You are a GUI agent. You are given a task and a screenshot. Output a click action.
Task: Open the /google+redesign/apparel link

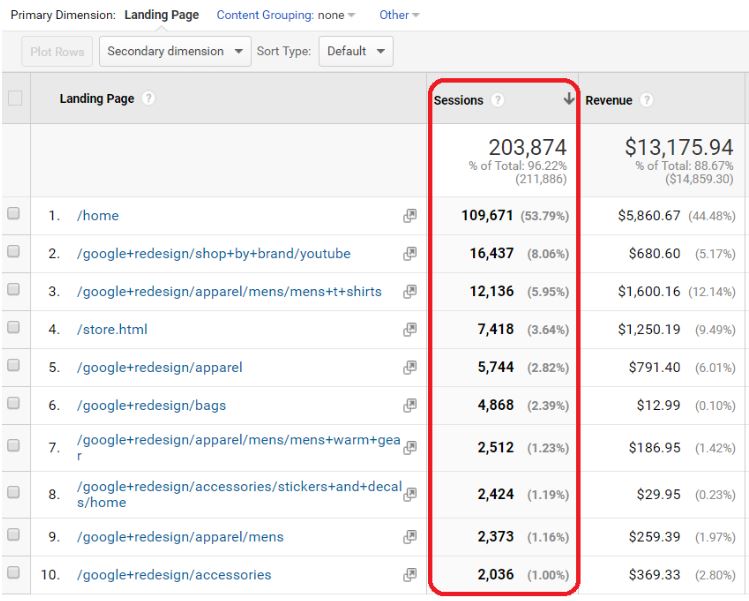pos(159,367)
